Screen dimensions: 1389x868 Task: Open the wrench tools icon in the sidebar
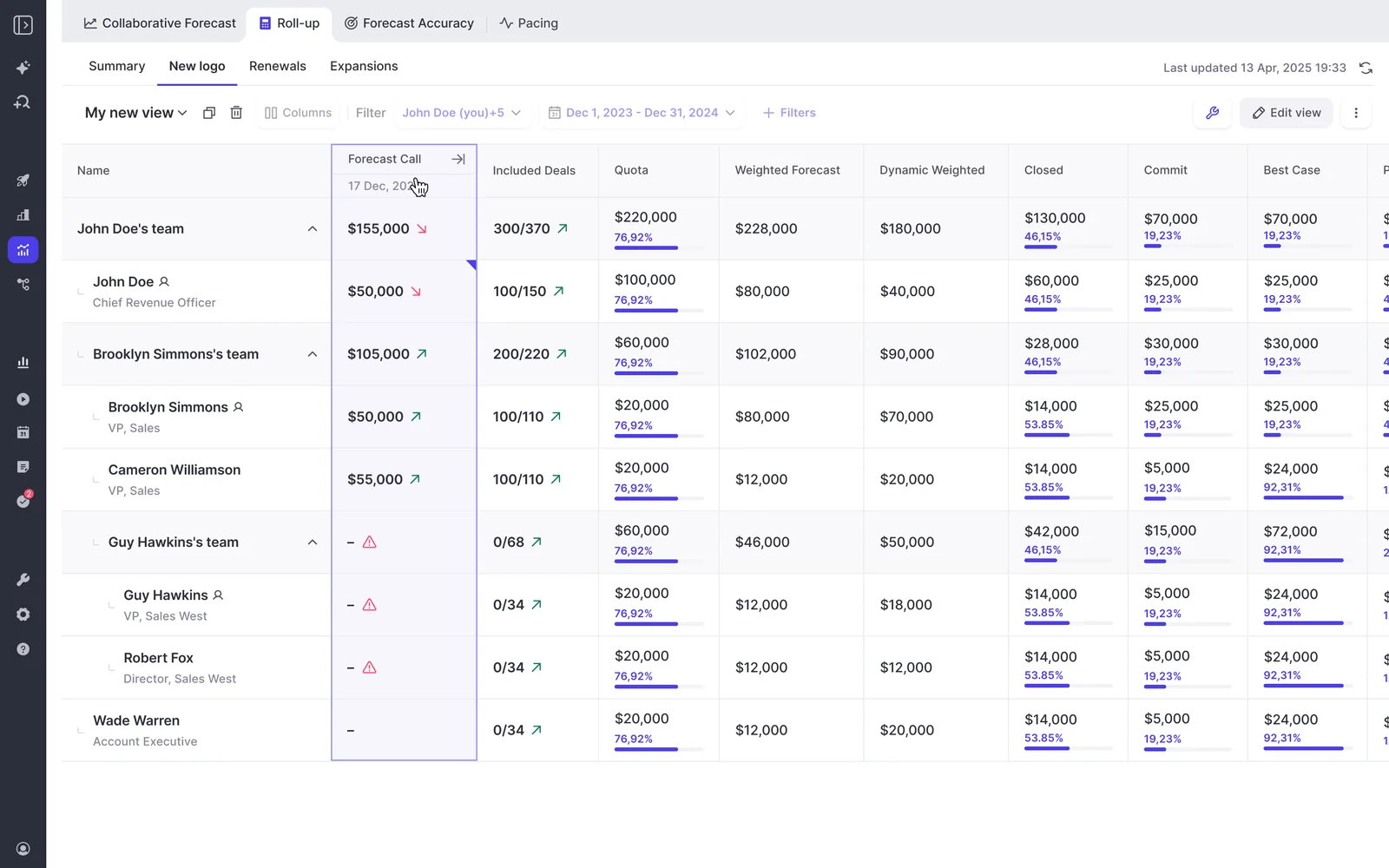(23, 580)
